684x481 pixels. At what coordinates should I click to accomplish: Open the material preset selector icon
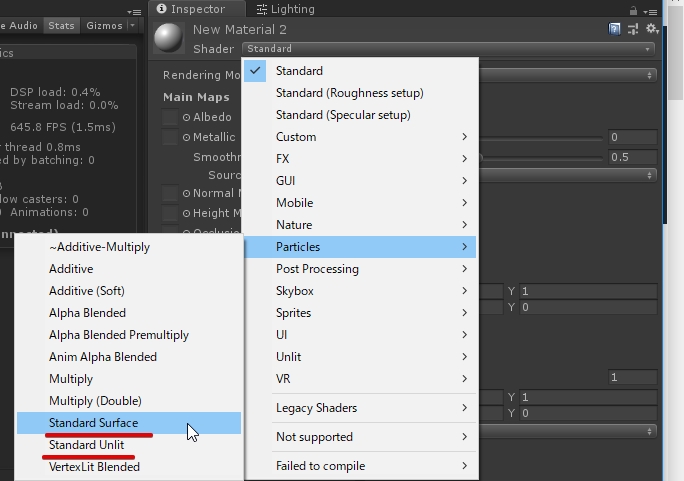(x=633, y=29)
